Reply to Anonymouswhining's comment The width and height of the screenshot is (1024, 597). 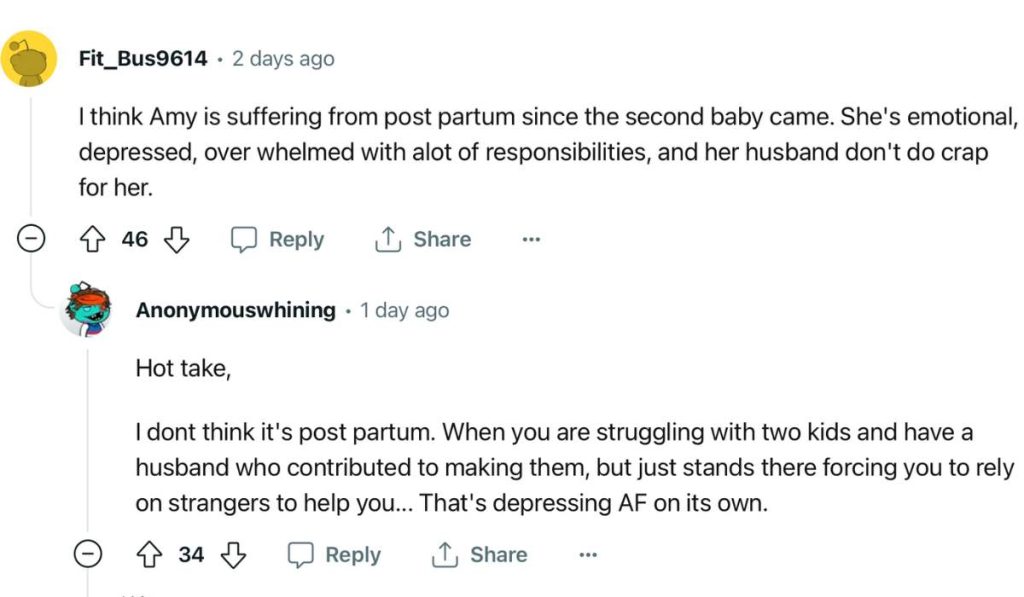click(x=334, y=555)
